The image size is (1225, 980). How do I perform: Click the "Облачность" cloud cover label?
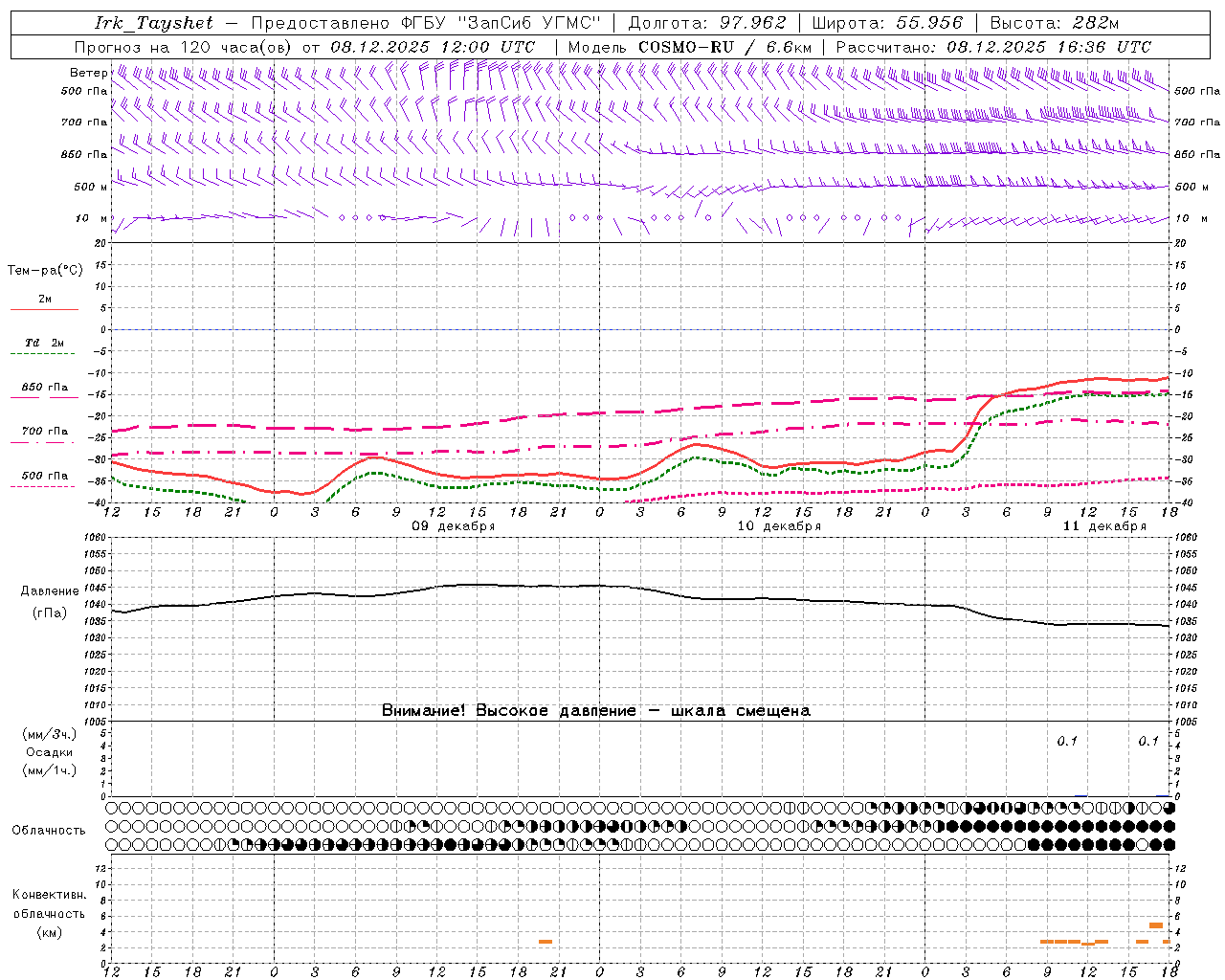tap(49, 830)
